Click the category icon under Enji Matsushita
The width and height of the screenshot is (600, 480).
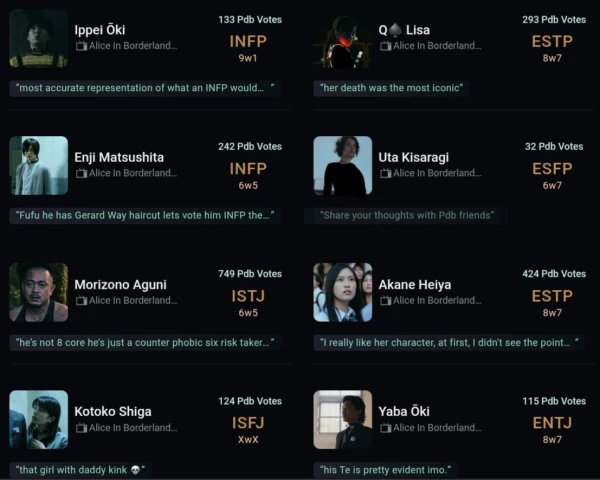pyautogui.click(x=81, y=173)
